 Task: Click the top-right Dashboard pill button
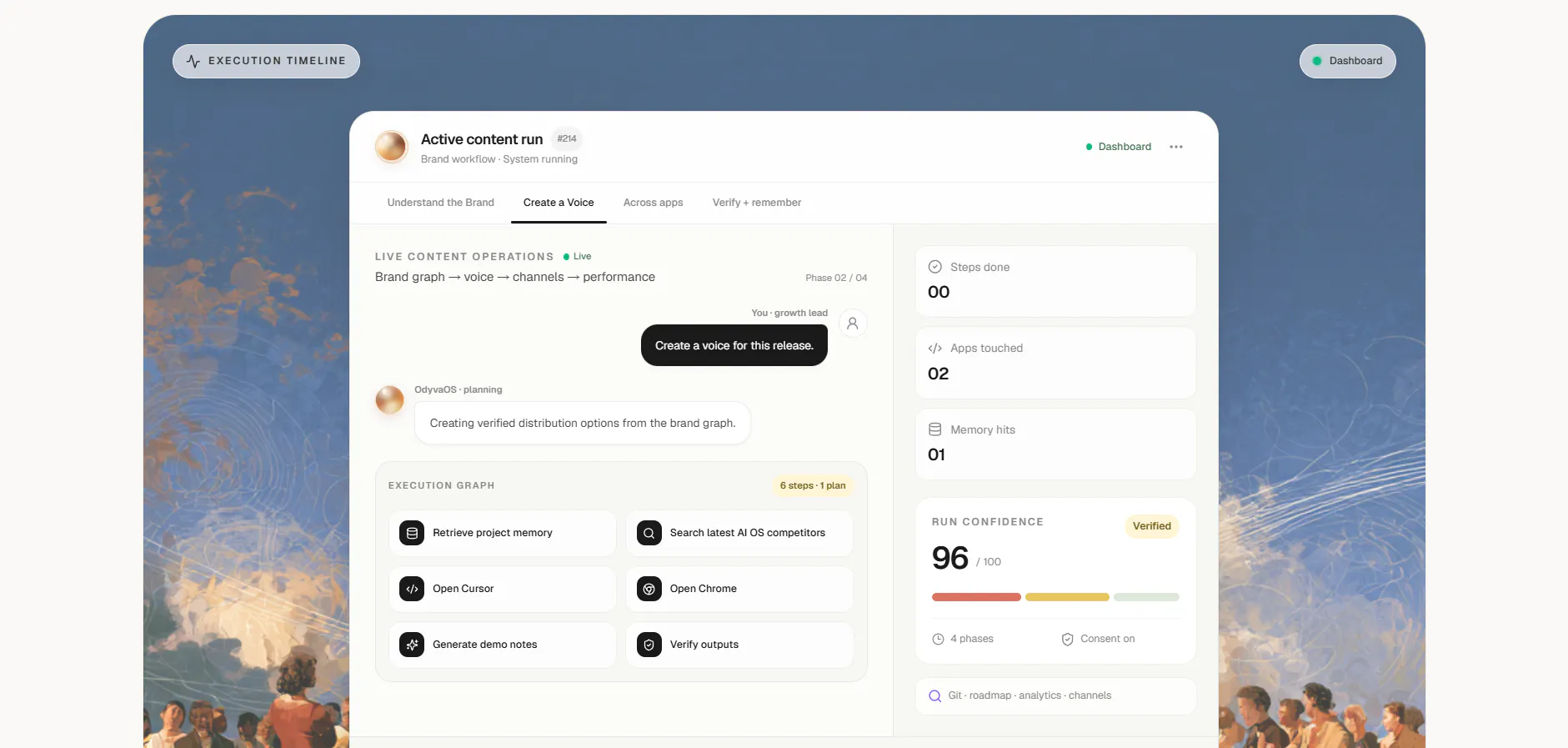coord(1347,61)
